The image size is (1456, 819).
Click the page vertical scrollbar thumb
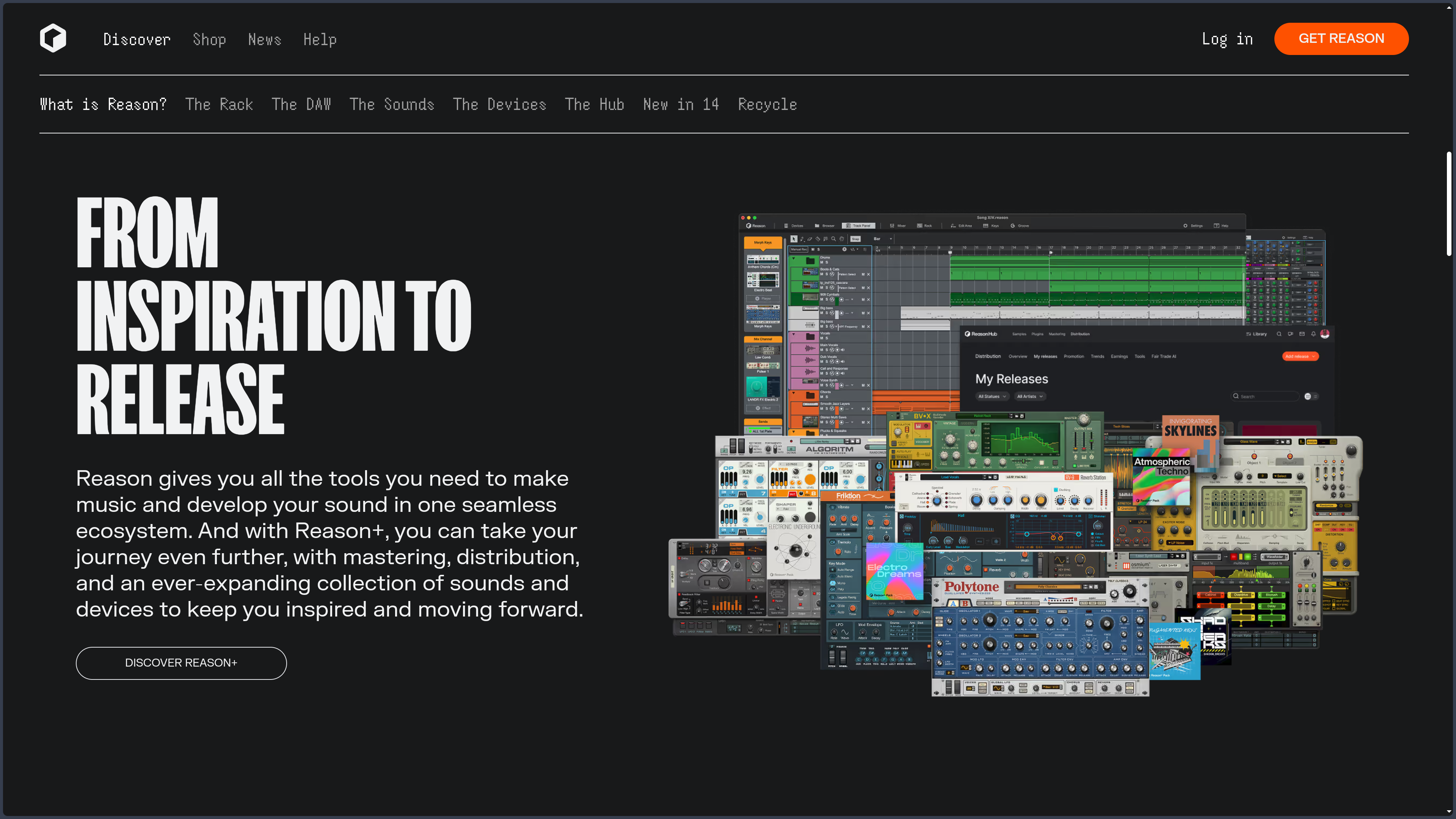point(1449,204)
